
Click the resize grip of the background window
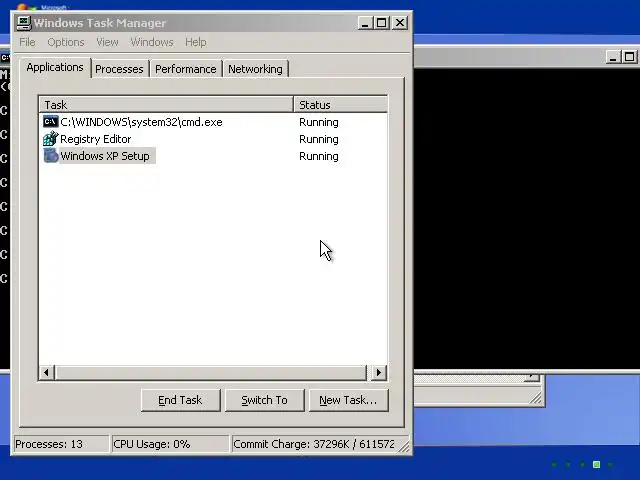[536, 398]
